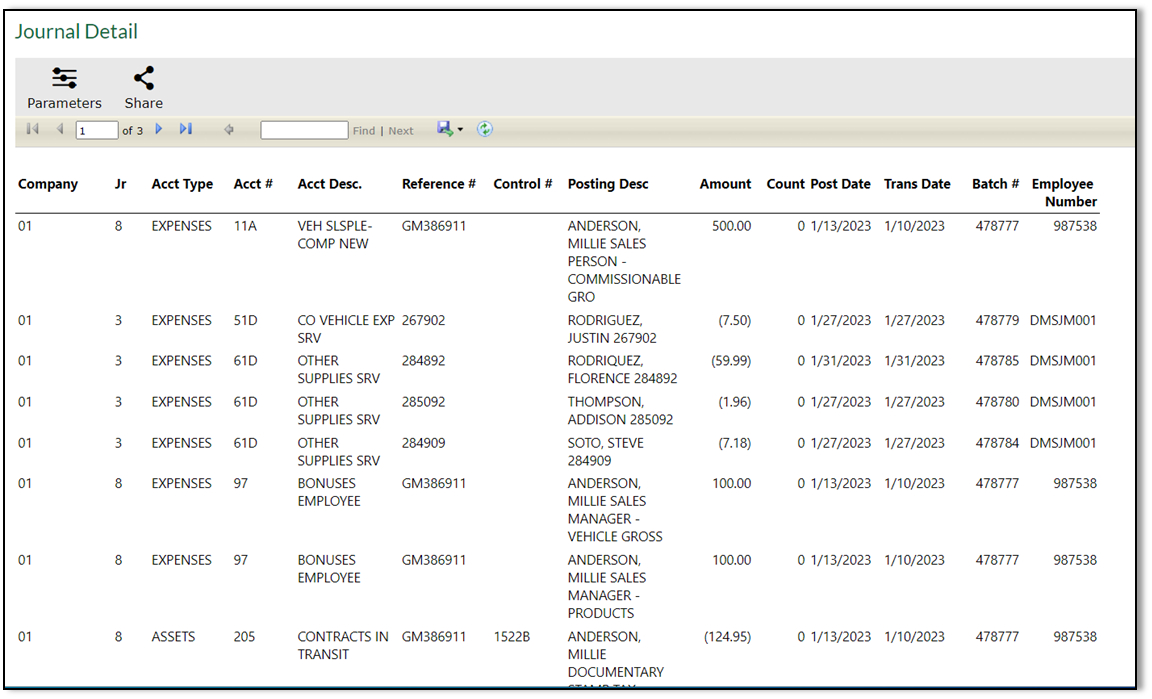Go to the last report page
This screenshot has height=699, width=1152.
pyautogui.click(x=185, y=129)
